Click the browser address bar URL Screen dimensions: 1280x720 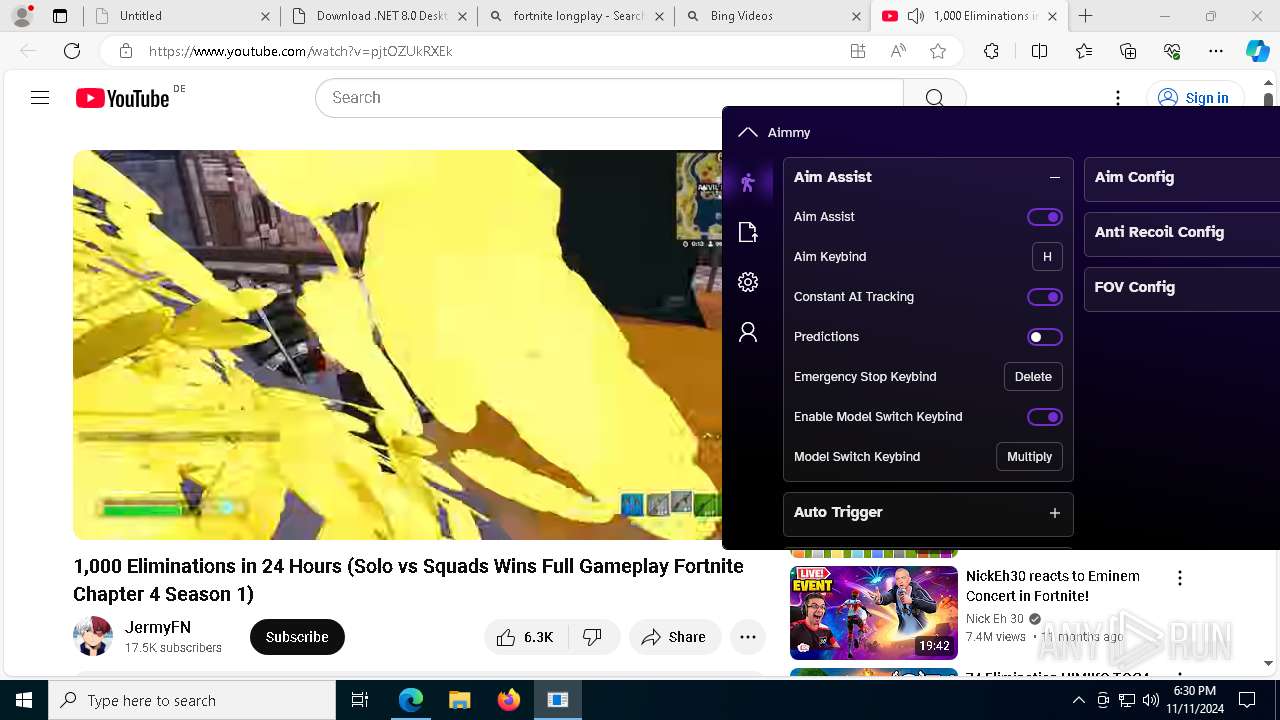(x=301, y=51)
